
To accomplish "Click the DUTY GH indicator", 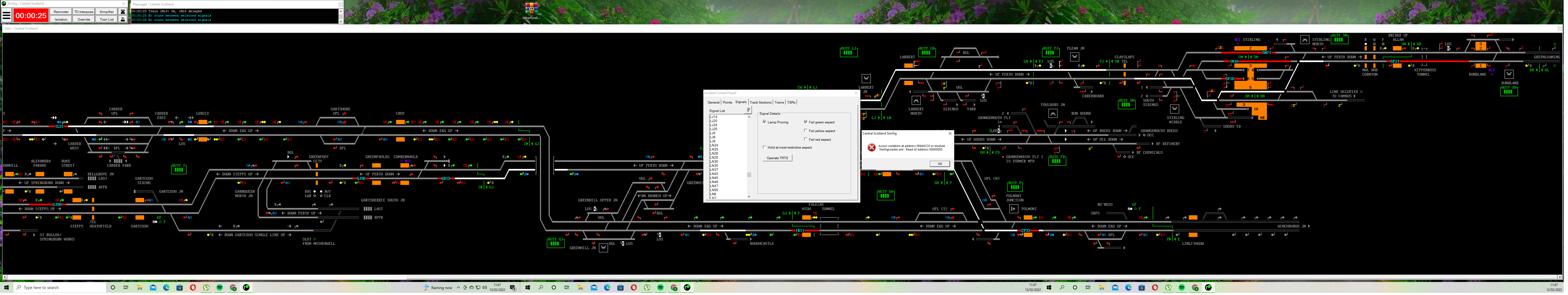I will tap(886, 195).
